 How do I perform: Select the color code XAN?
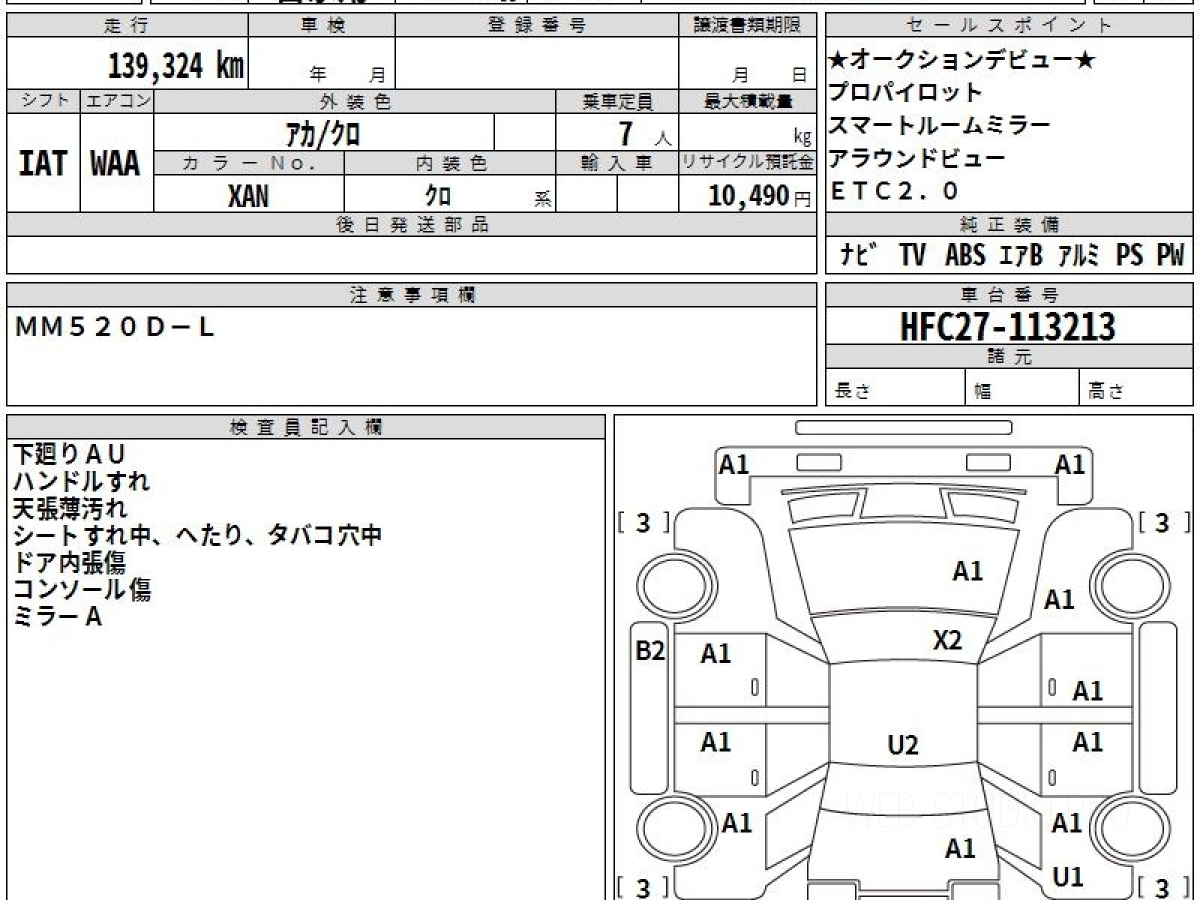(x=248, y=195)
